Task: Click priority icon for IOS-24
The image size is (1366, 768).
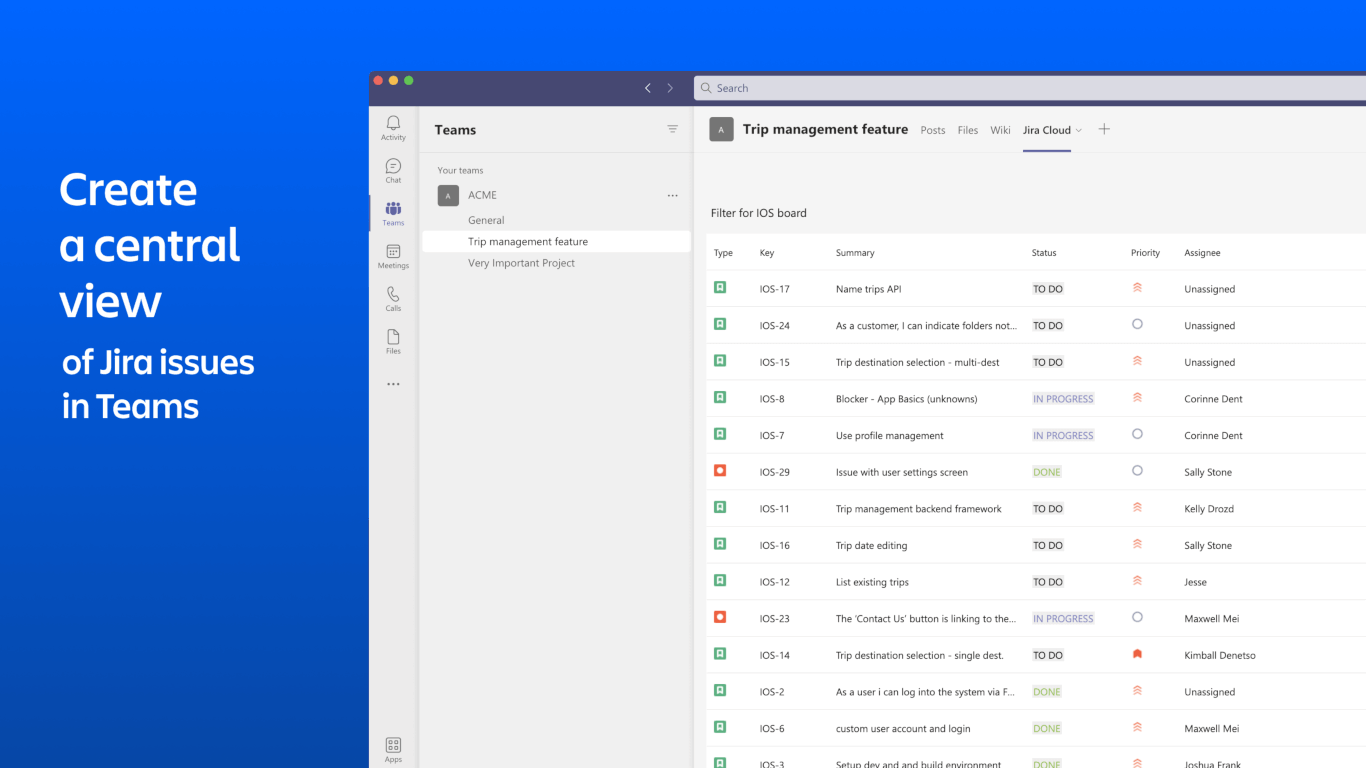Action: click(x=1137, y=324)
